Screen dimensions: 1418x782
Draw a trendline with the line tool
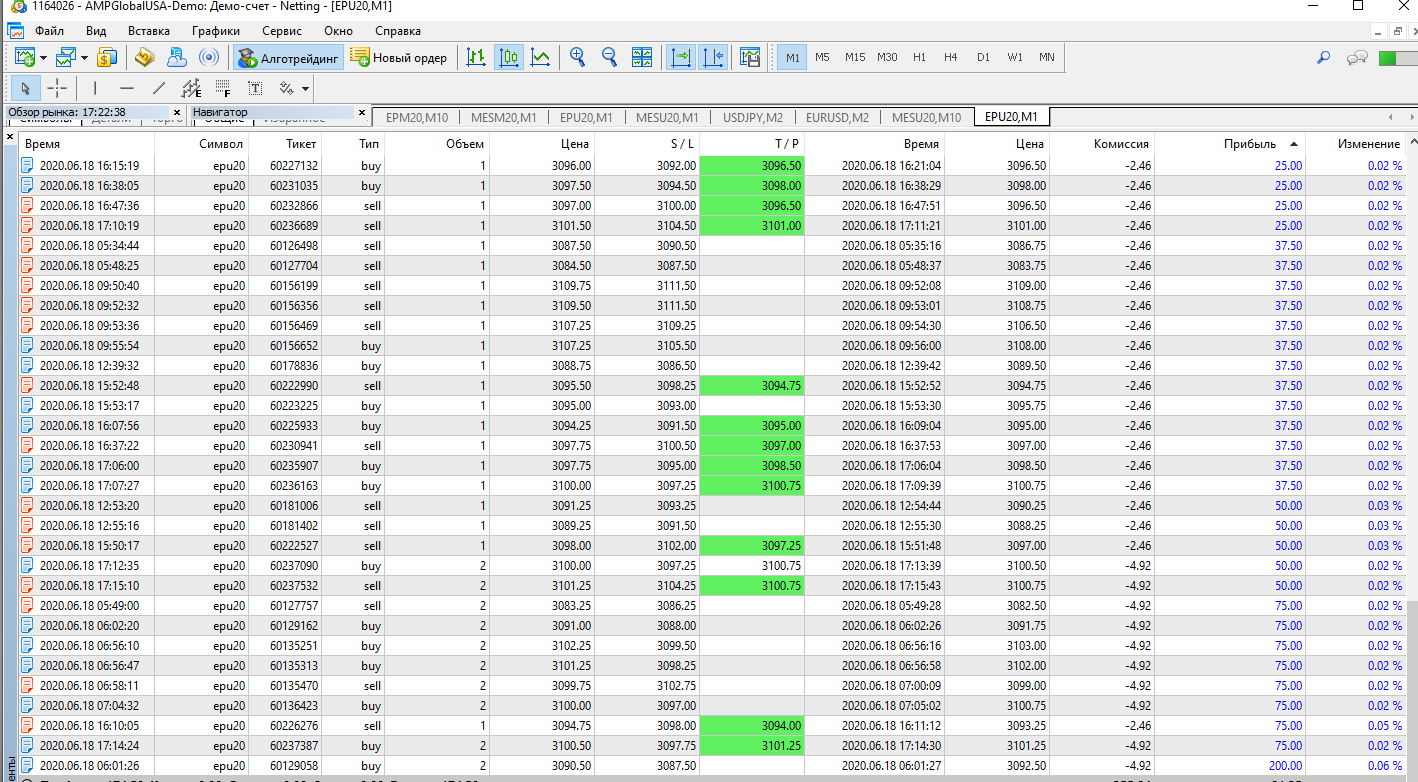coord(158,89)
